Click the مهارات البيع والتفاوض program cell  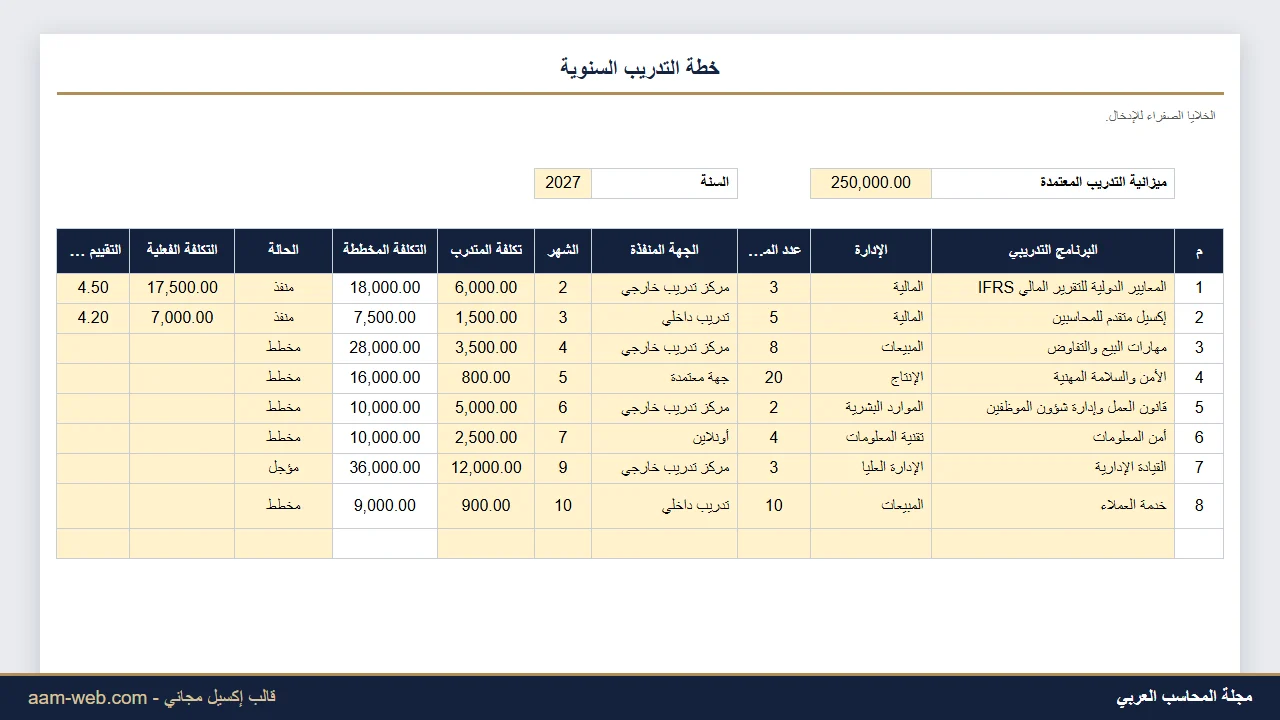pyautogui.click(x=1053, y=348)
